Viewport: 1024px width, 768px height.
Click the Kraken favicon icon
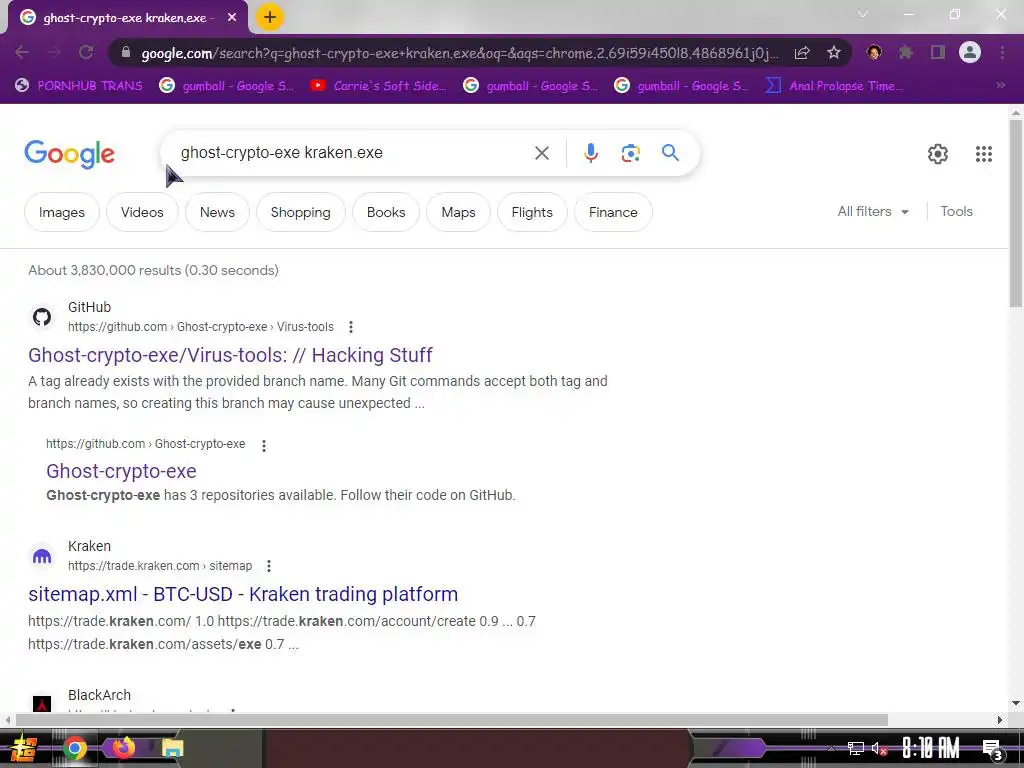coord(42,556)
